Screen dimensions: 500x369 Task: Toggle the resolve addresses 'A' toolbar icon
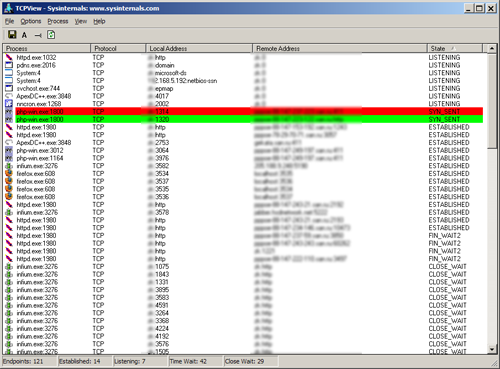click(x=24, y=35)
